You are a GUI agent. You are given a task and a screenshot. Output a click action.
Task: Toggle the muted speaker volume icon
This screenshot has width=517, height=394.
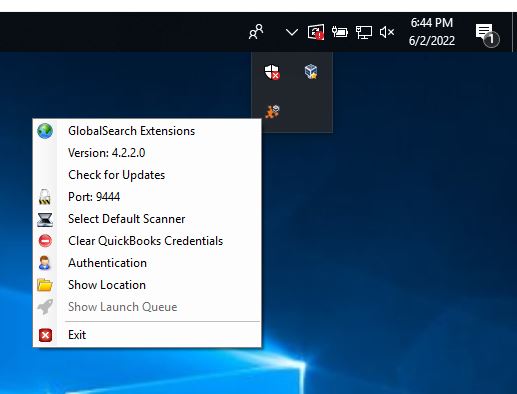[387, 32]
